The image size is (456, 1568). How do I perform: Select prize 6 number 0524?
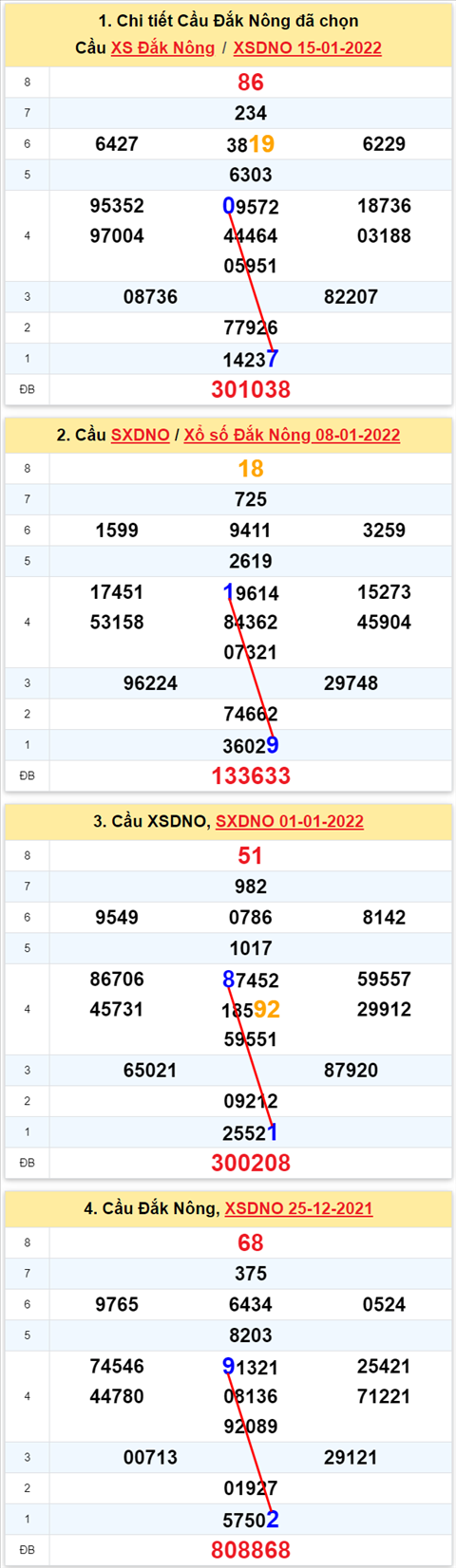point(384,1304)
